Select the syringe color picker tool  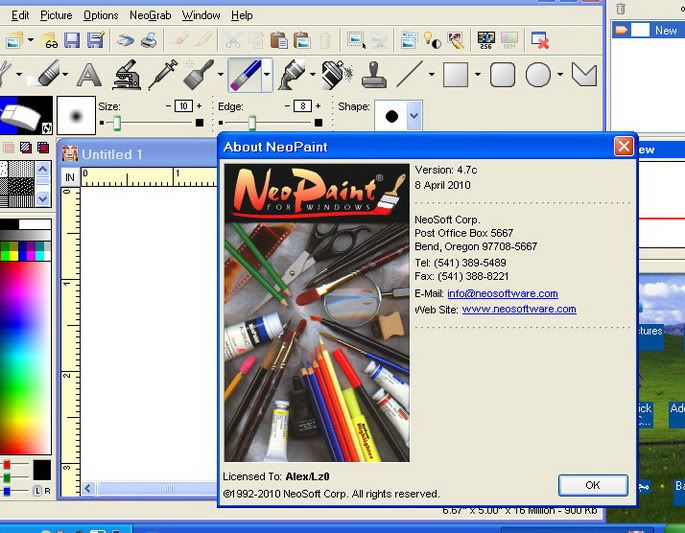click(163, 75)
